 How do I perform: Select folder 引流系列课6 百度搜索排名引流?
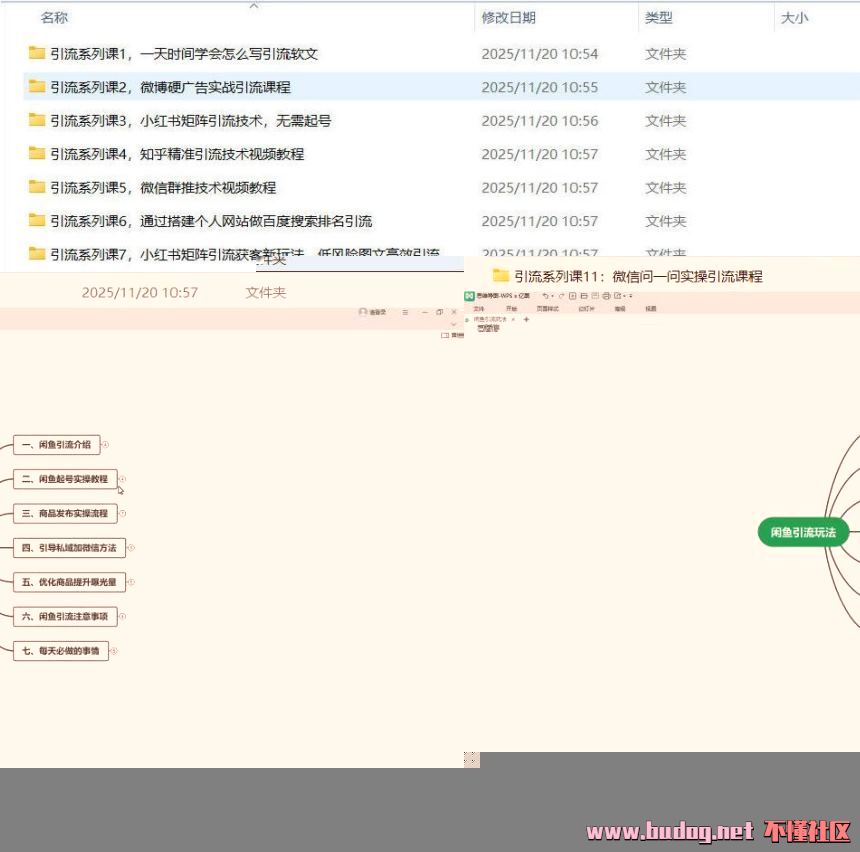click(211, 221)
